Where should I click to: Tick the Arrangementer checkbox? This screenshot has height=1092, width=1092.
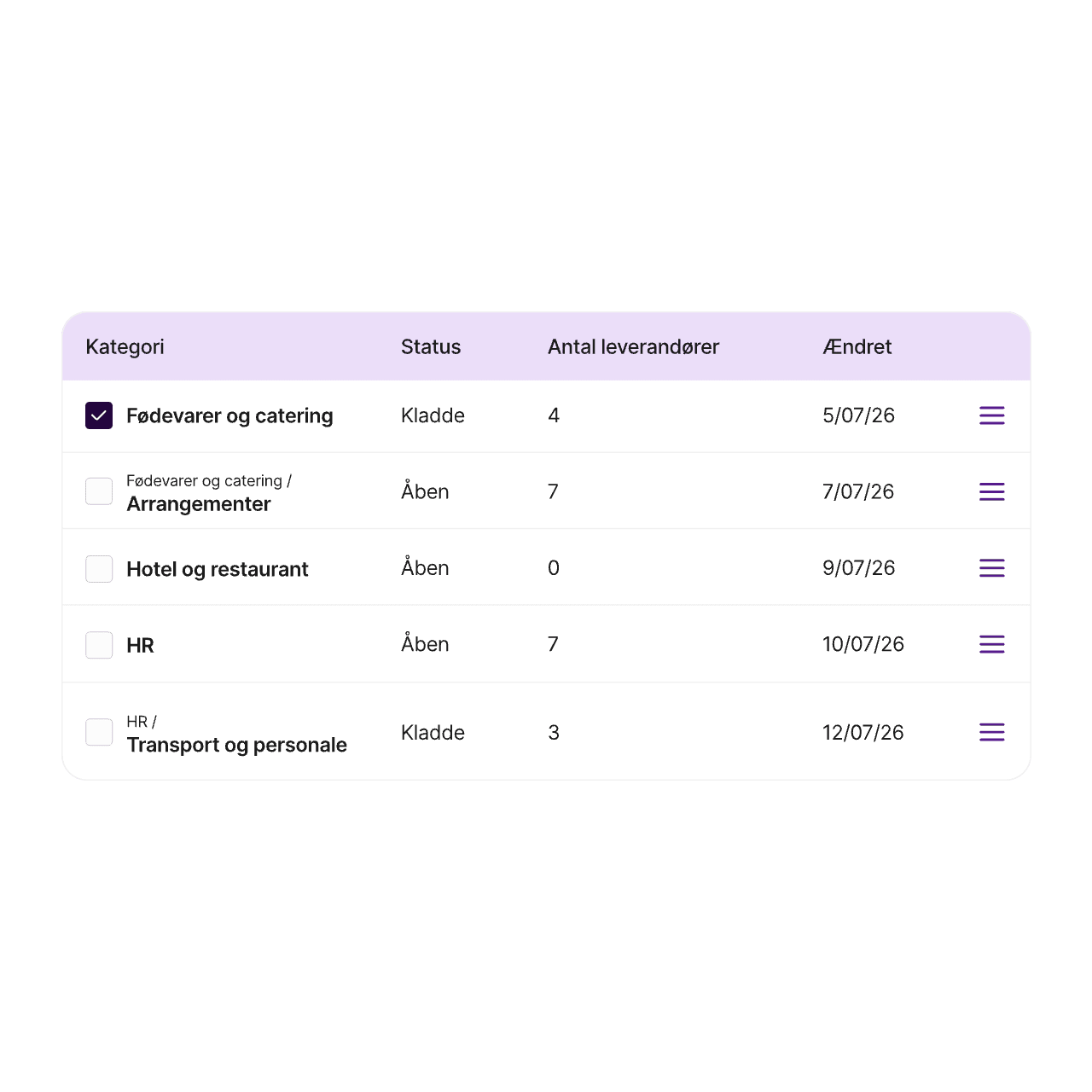(99, 491)
